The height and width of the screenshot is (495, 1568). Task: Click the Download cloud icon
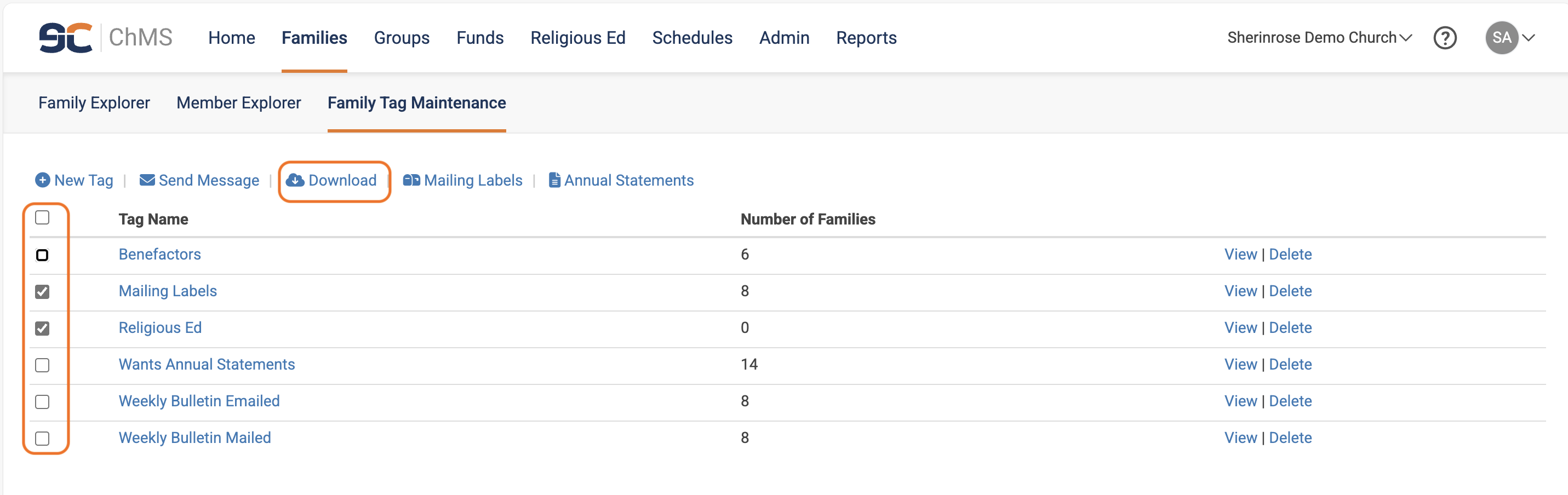(295, 180)
